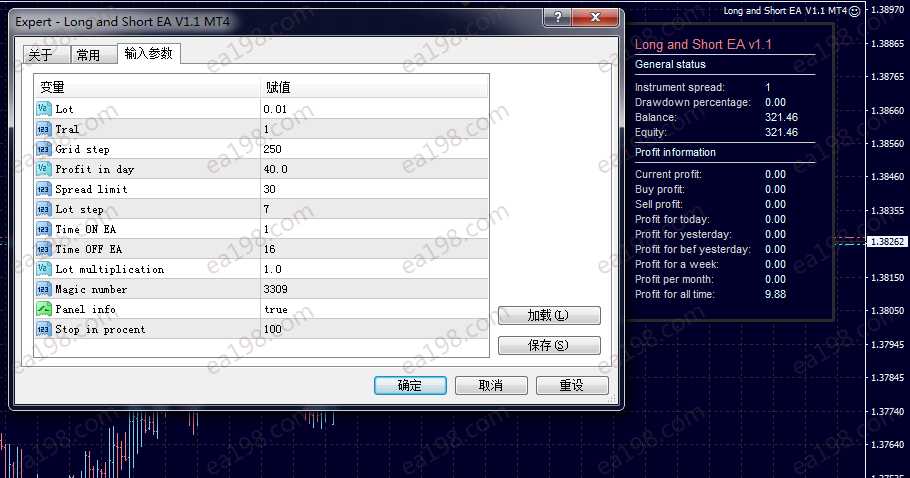Viewport: 910px width, 478px height.
Task: Select the Stop in procent variable name
Action: click(x=100, y=329)
